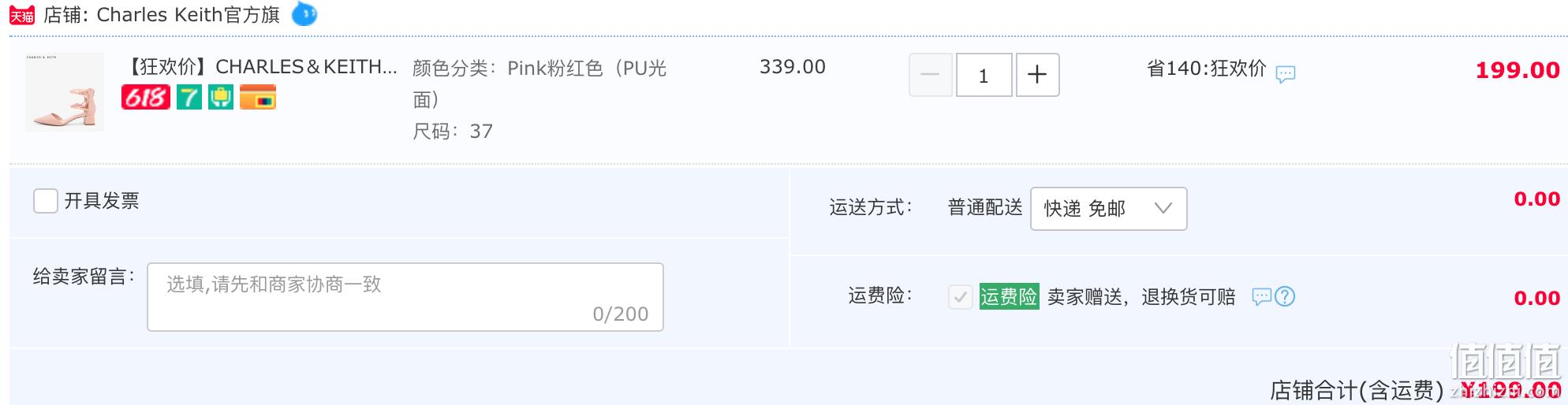Expand the 快递 免邮 shipping dropdown
1568x405 pixels.
(x=1108, y=209)
